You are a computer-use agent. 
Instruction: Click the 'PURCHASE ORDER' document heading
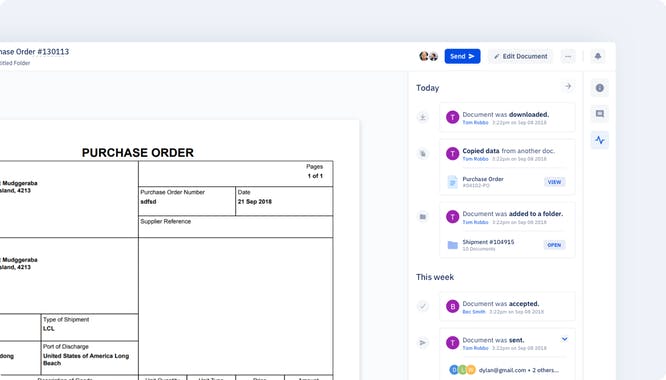[x=138, y=152]
